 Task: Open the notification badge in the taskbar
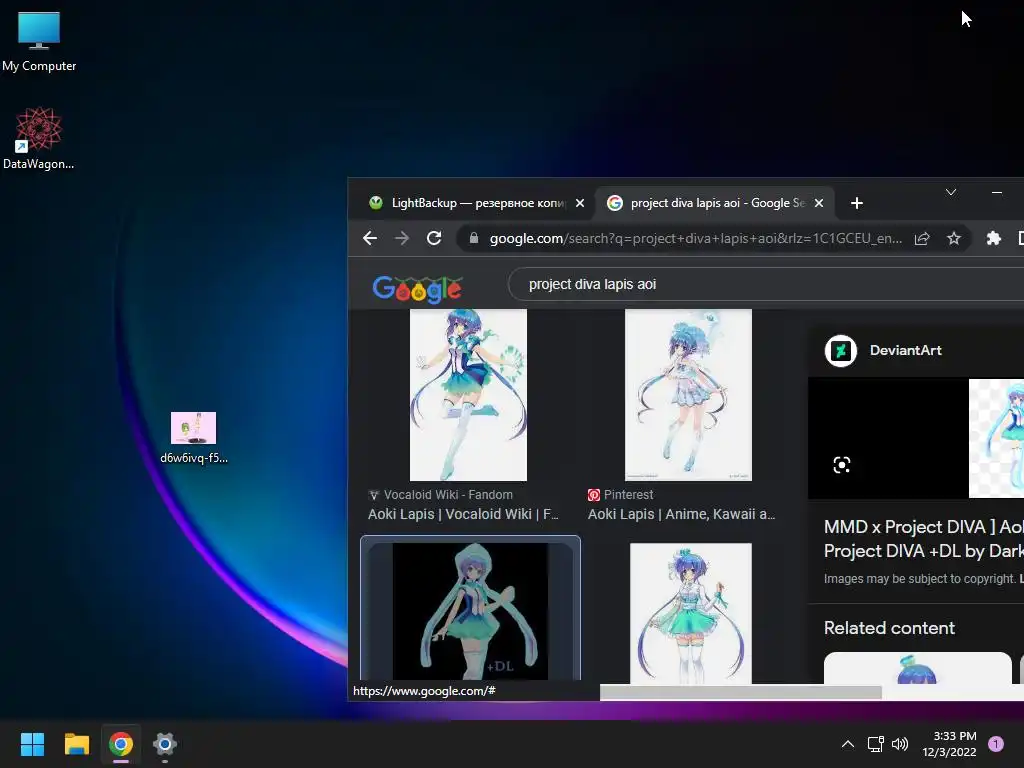tap(996, 744)
